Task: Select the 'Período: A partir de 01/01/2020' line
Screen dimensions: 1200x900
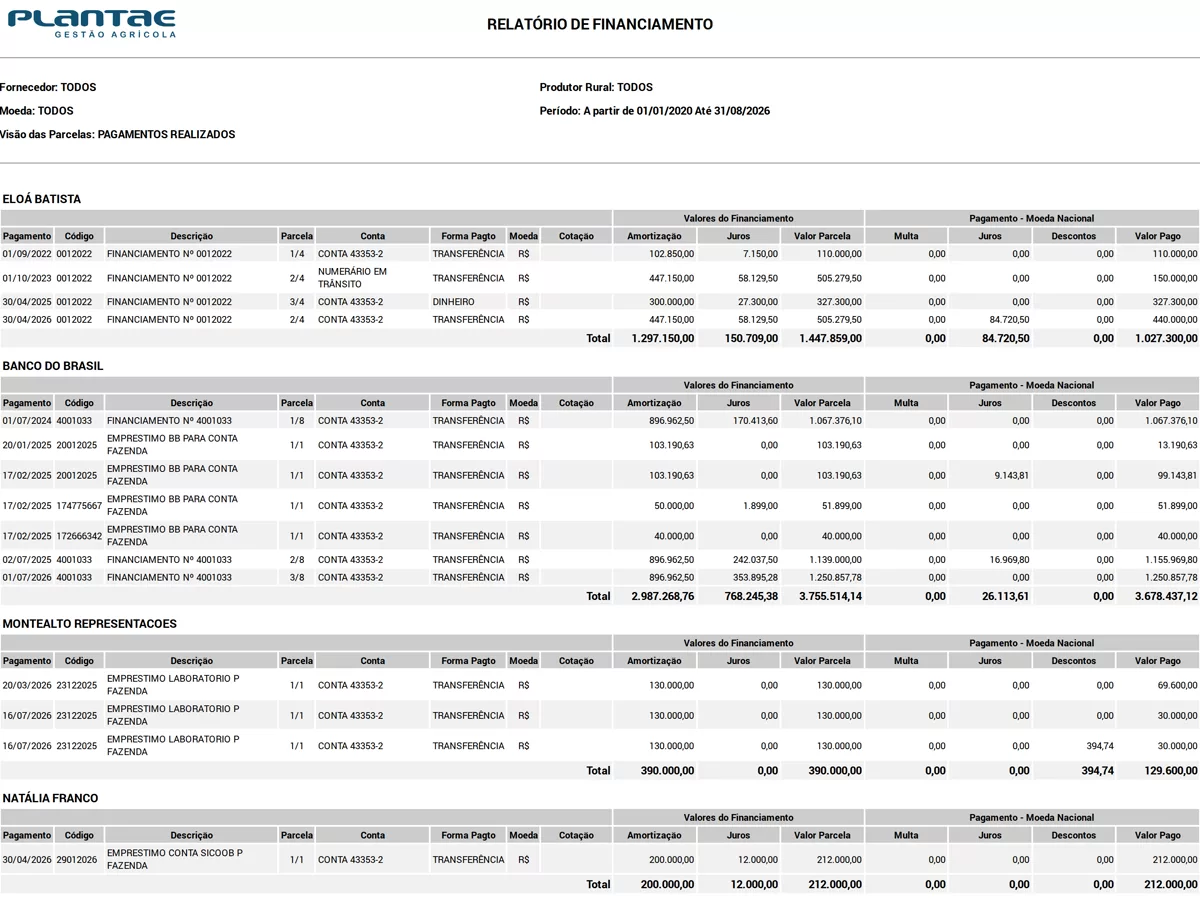Action: point(655,111)
